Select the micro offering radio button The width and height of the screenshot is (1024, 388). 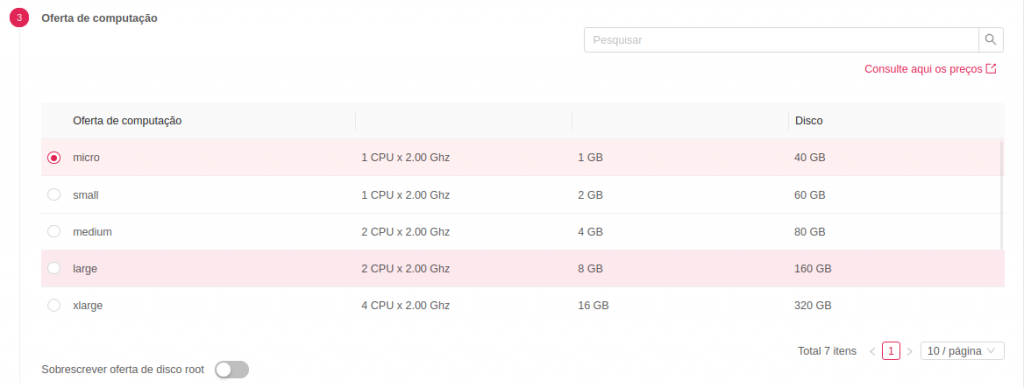pos(54,157)
